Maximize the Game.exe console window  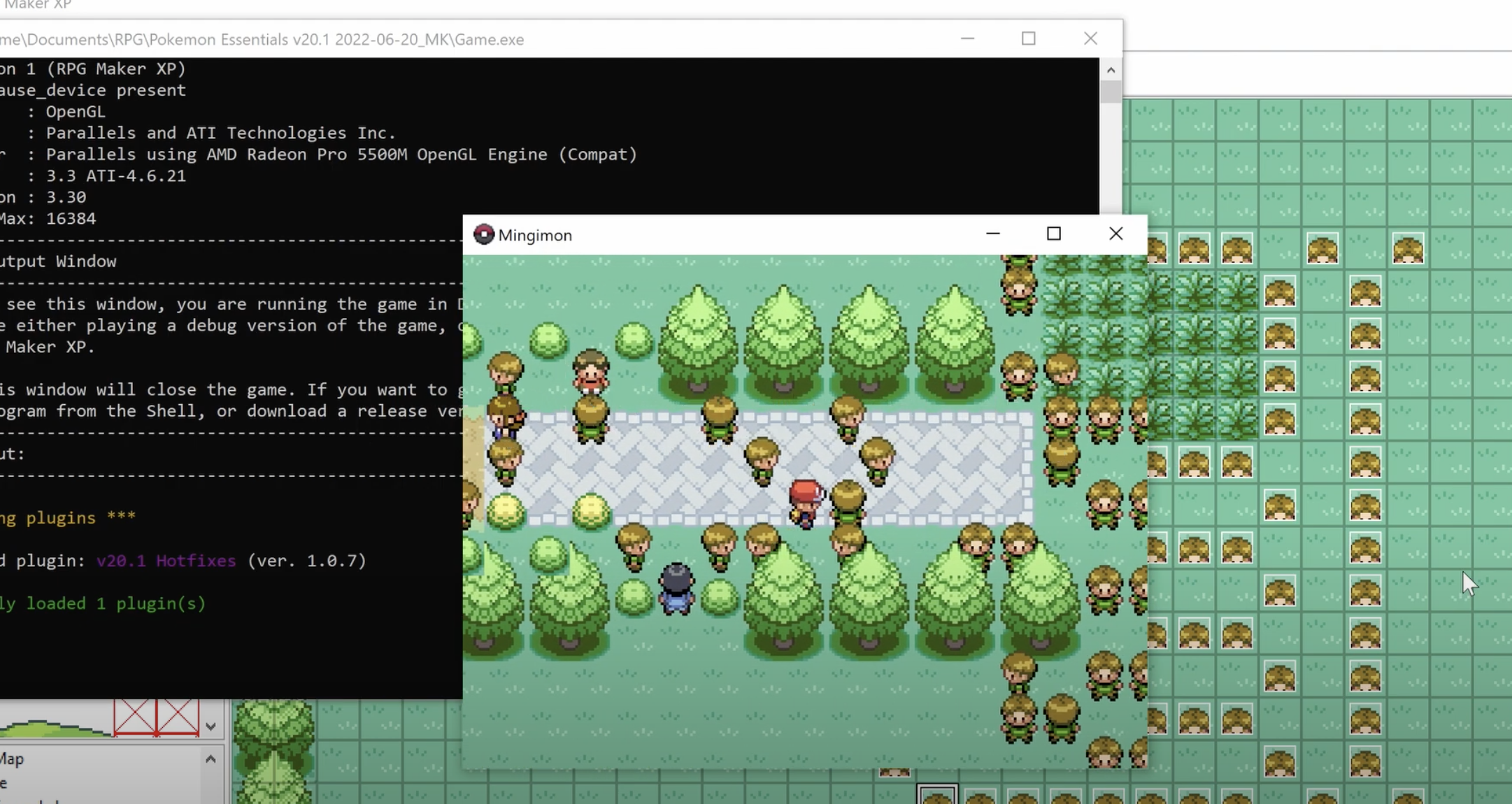coord(1028,38)
